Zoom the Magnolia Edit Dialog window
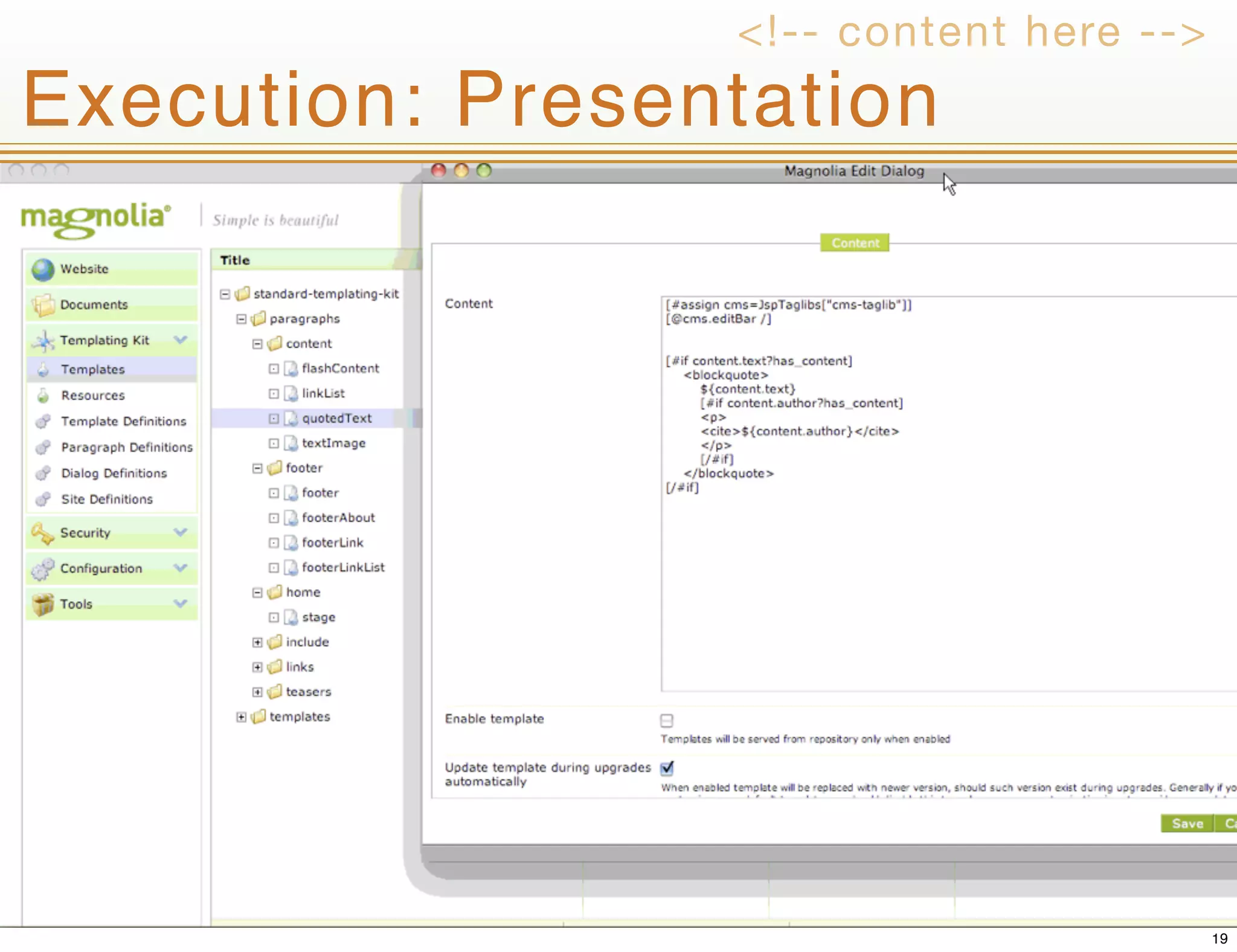This screenshot has height=952, width=1237. click(484, 171)
